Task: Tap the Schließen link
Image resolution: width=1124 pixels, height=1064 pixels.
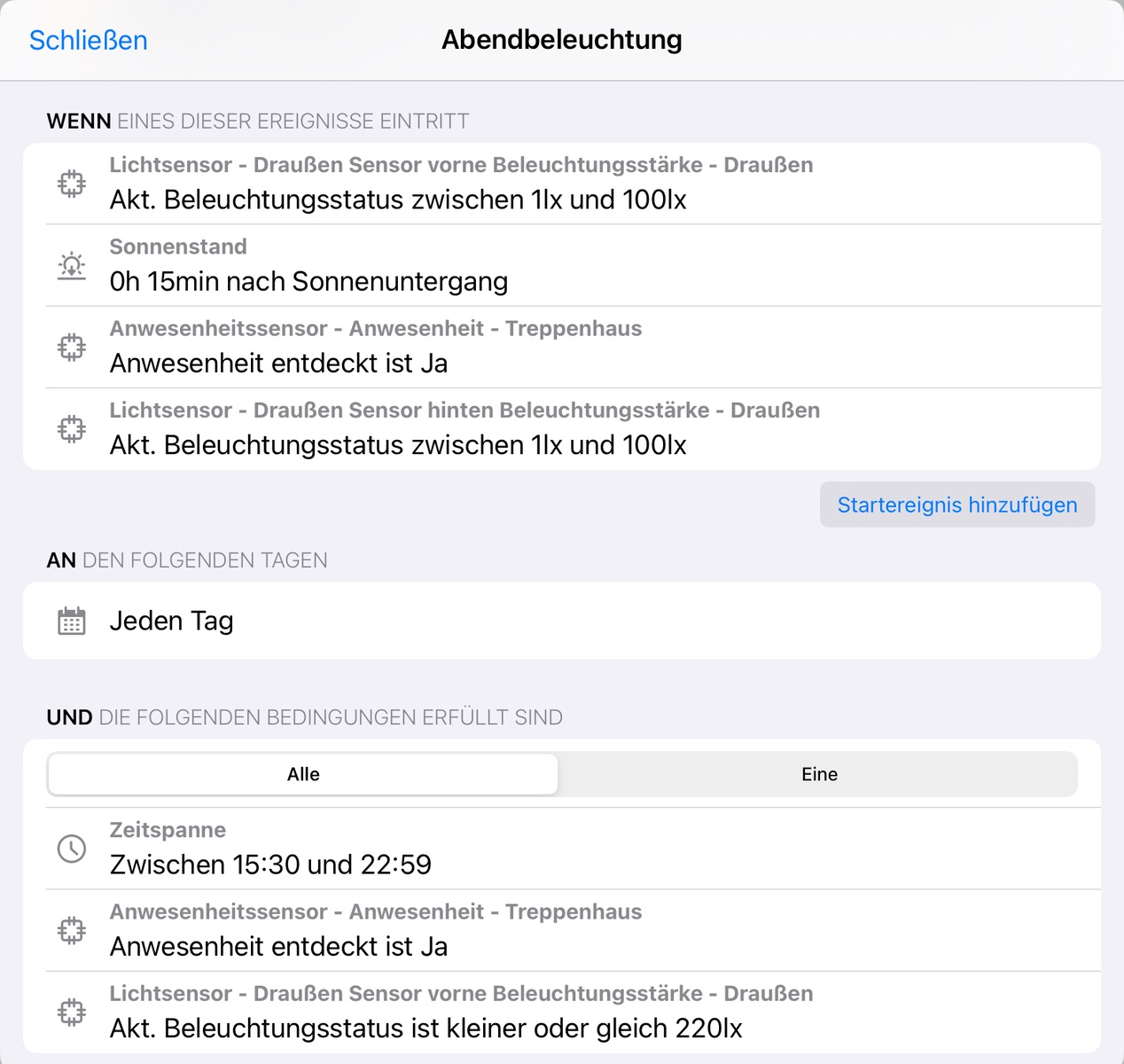Action: coord(89,40)
